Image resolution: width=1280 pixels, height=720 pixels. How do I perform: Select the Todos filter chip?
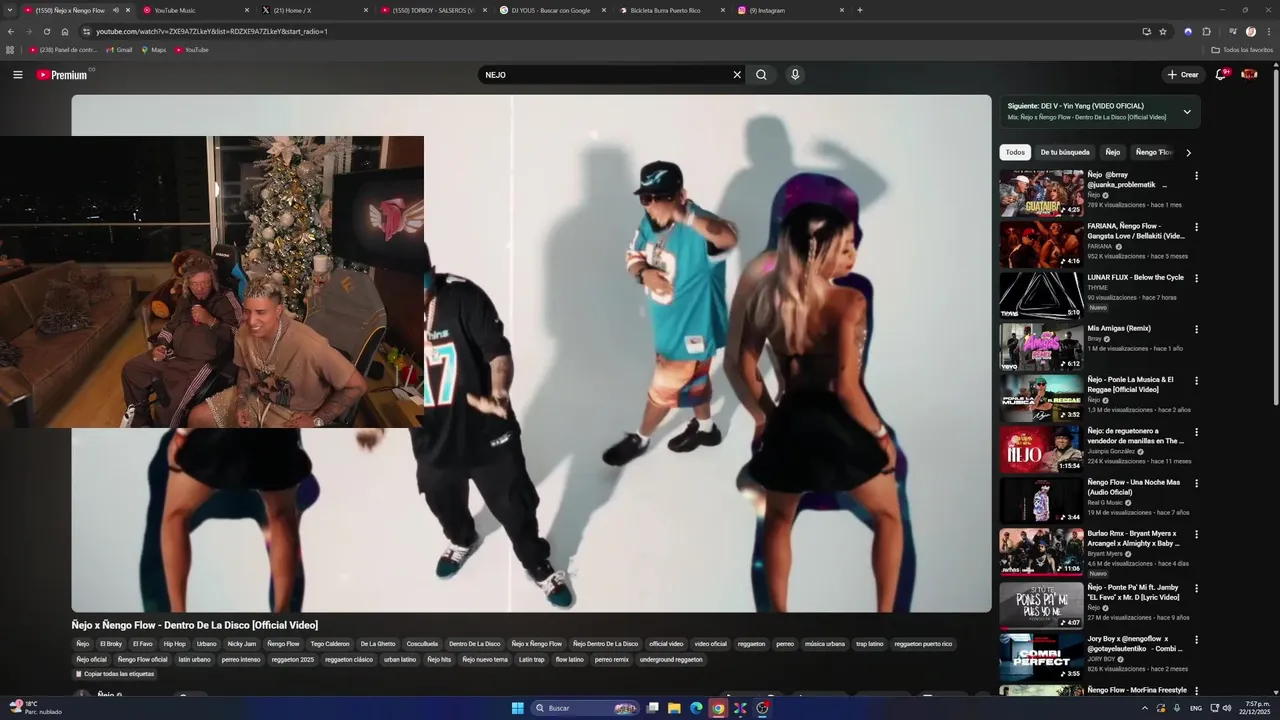1015,152
